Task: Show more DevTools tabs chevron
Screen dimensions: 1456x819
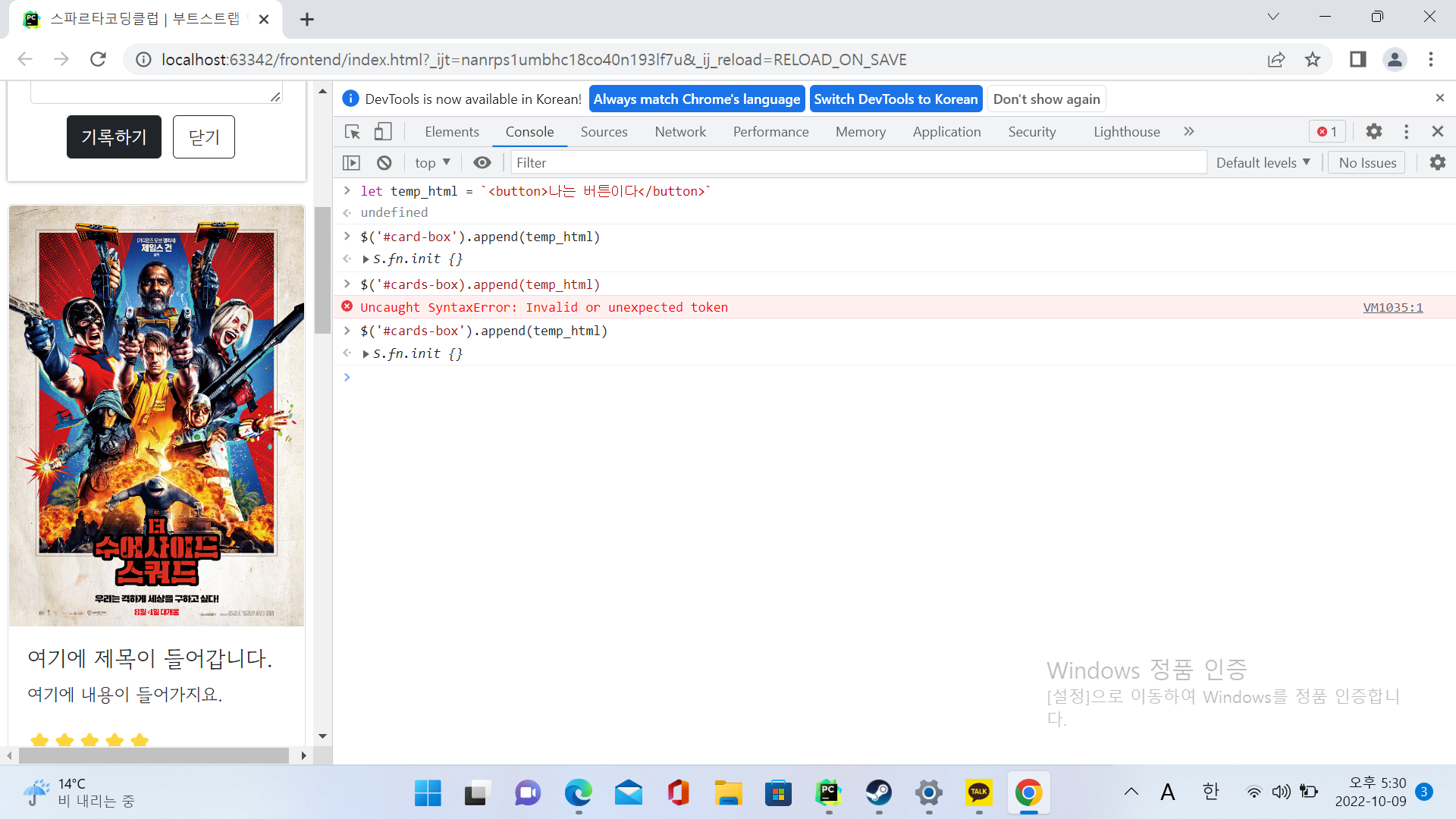Action: [x=1189, y=132]
